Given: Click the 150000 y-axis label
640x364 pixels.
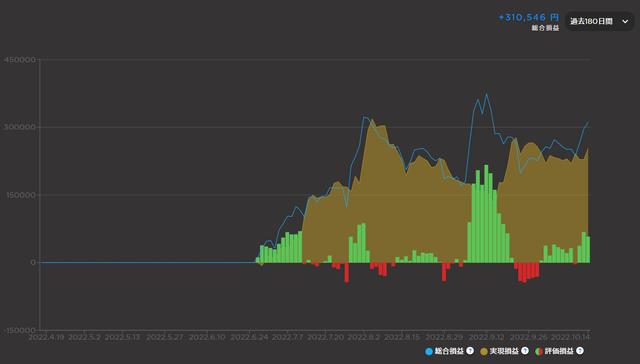Looking at the screenshot, I should click(21, 195).
